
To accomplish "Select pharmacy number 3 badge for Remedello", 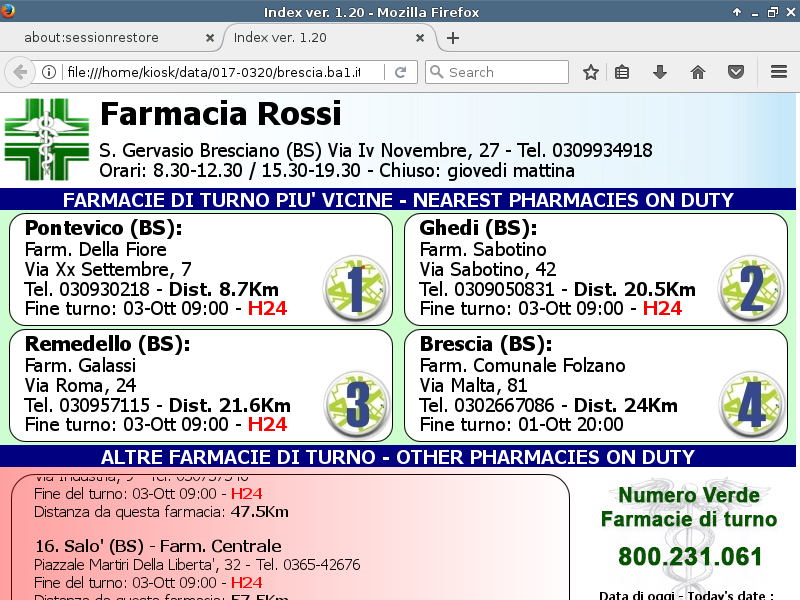I will (356, 403).
